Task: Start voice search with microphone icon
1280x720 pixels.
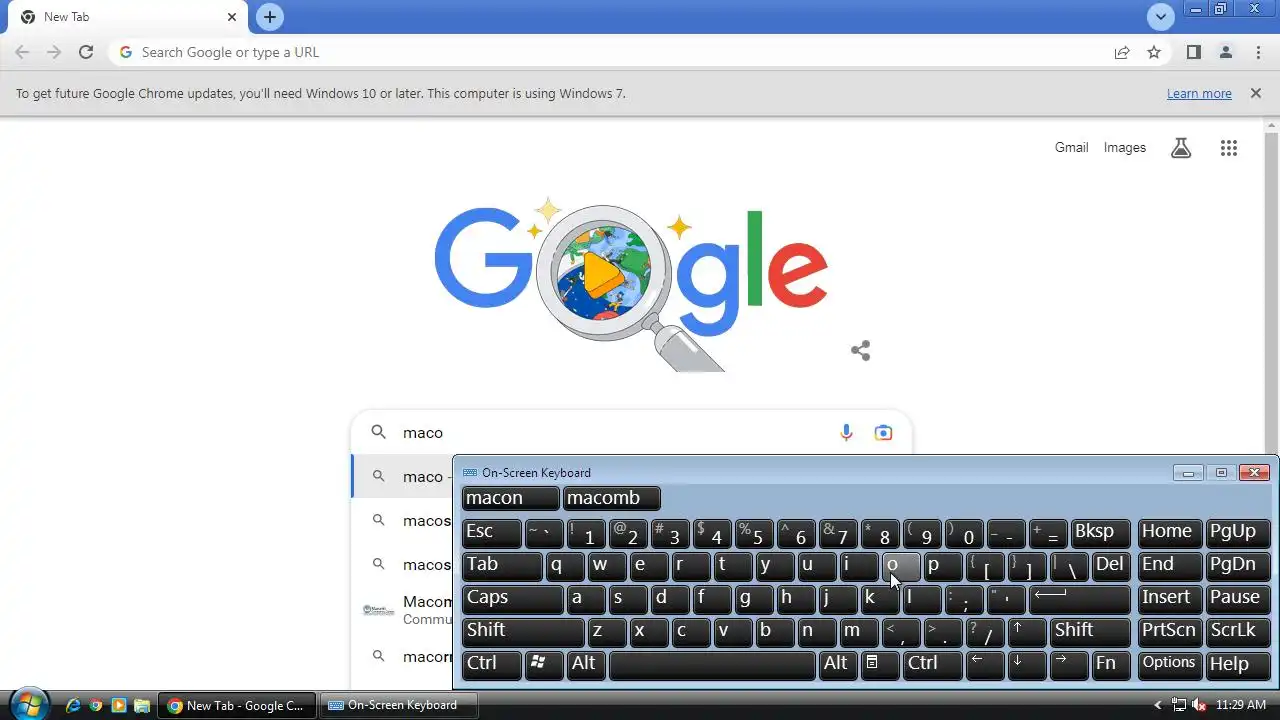Action: pyautogui.click(x=846, y=432)
